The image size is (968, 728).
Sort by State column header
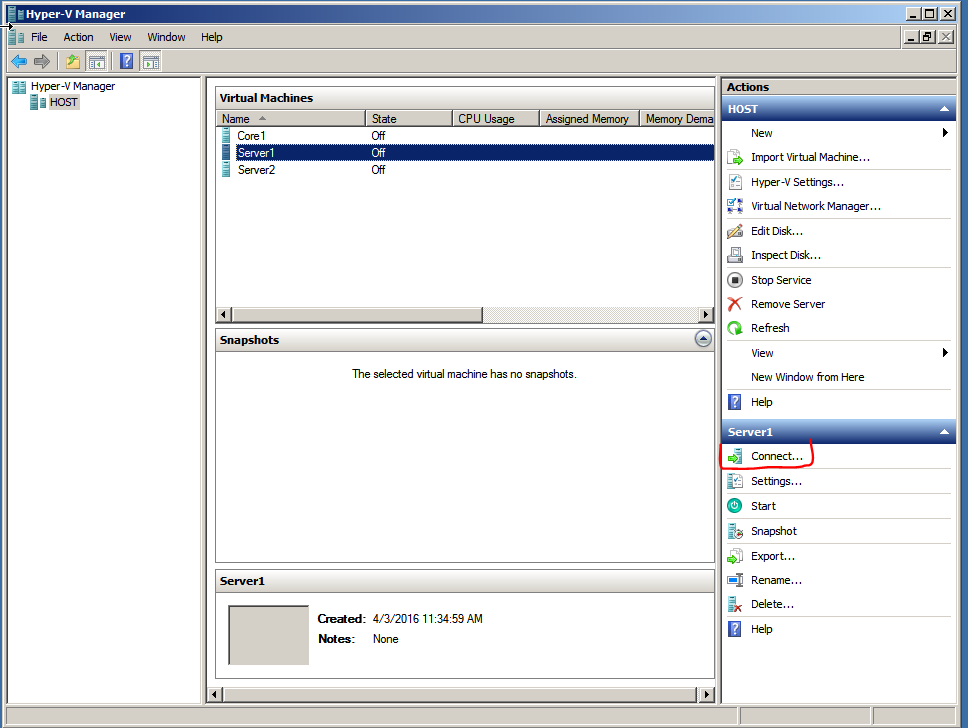[x=409, y=119]
